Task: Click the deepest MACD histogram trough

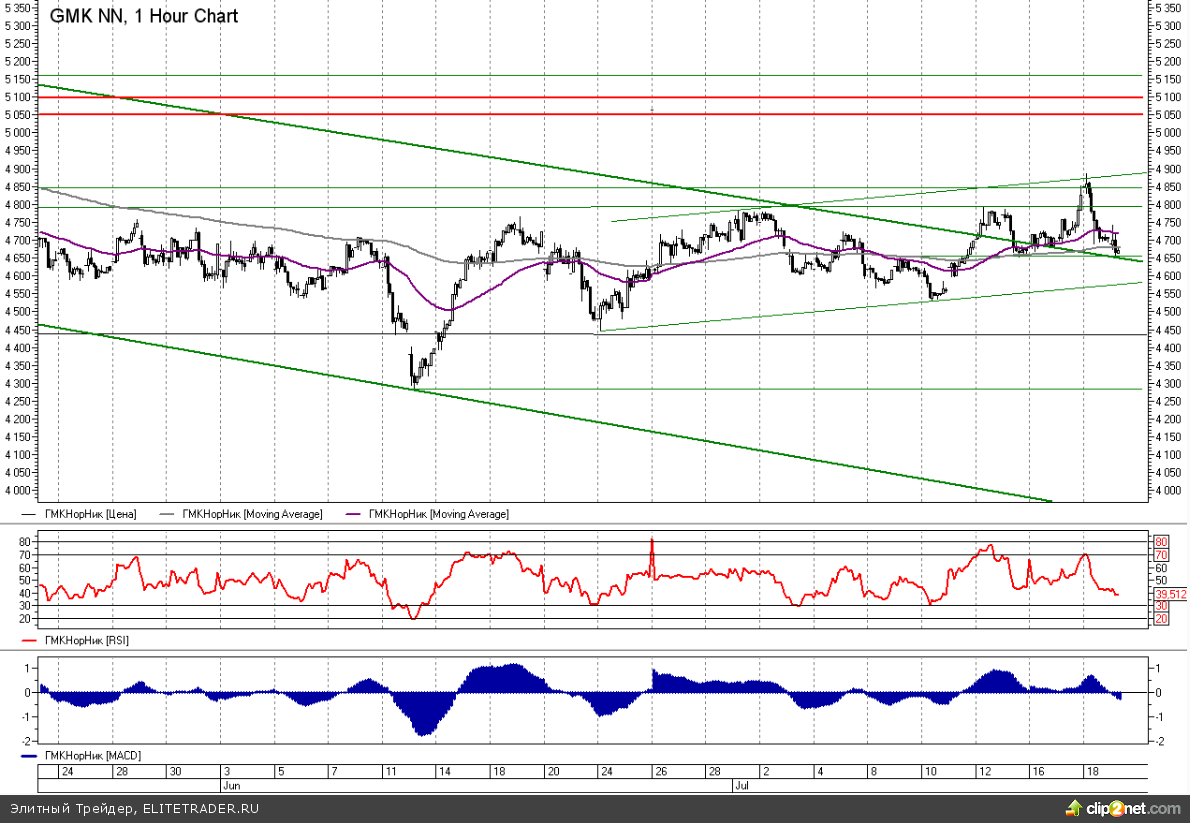Action: coord(424,735)
